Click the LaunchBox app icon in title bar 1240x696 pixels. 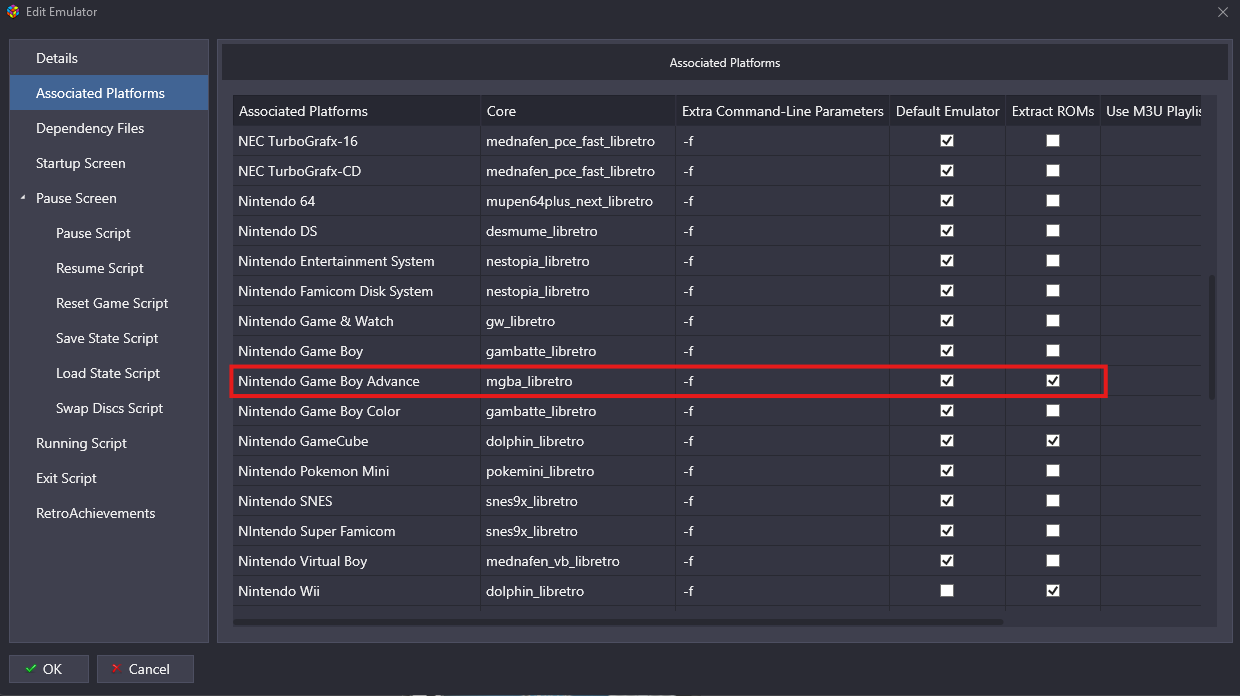click(x=13, y=12)
